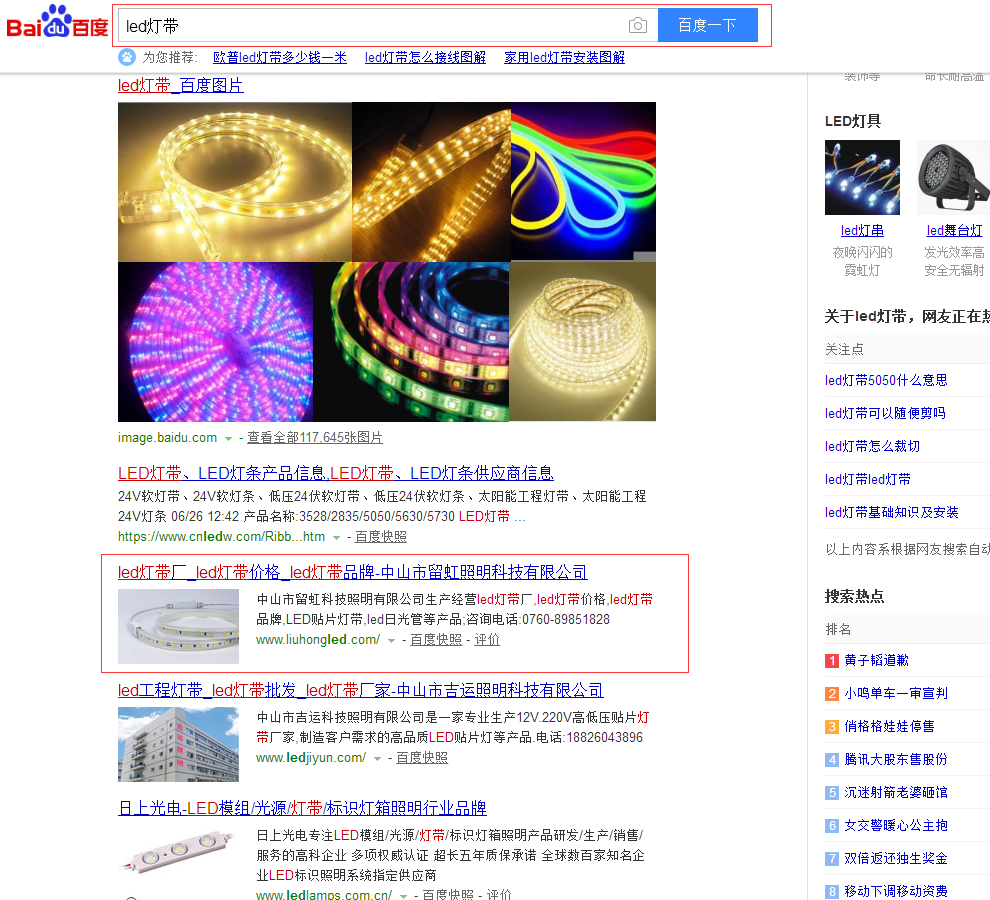Open the led灯带_百度图片 result title

point(182,85)
